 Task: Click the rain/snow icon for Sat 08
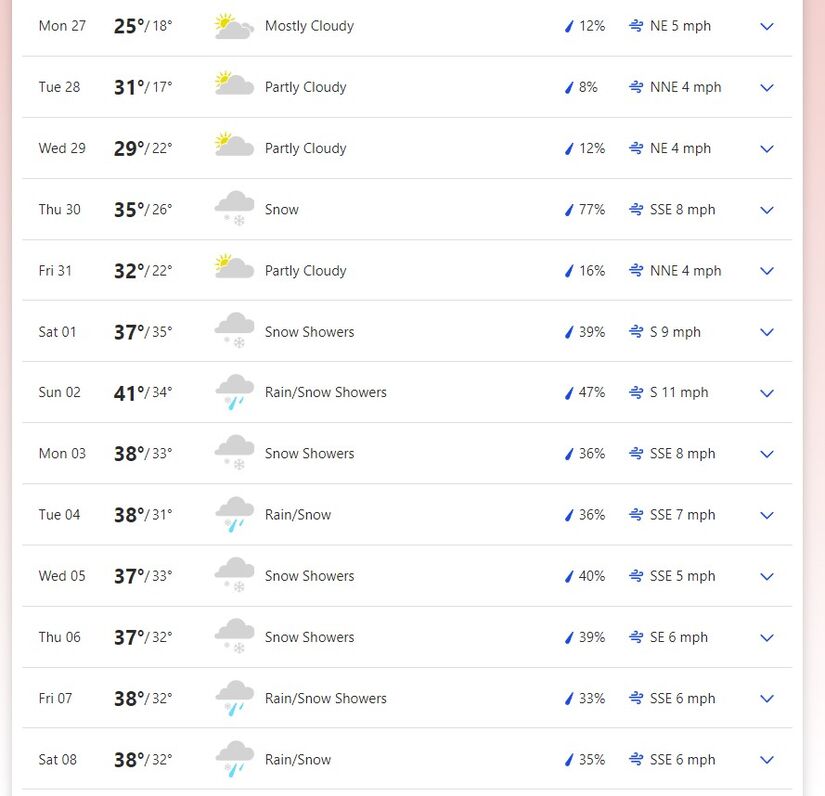tap(234, 759)
